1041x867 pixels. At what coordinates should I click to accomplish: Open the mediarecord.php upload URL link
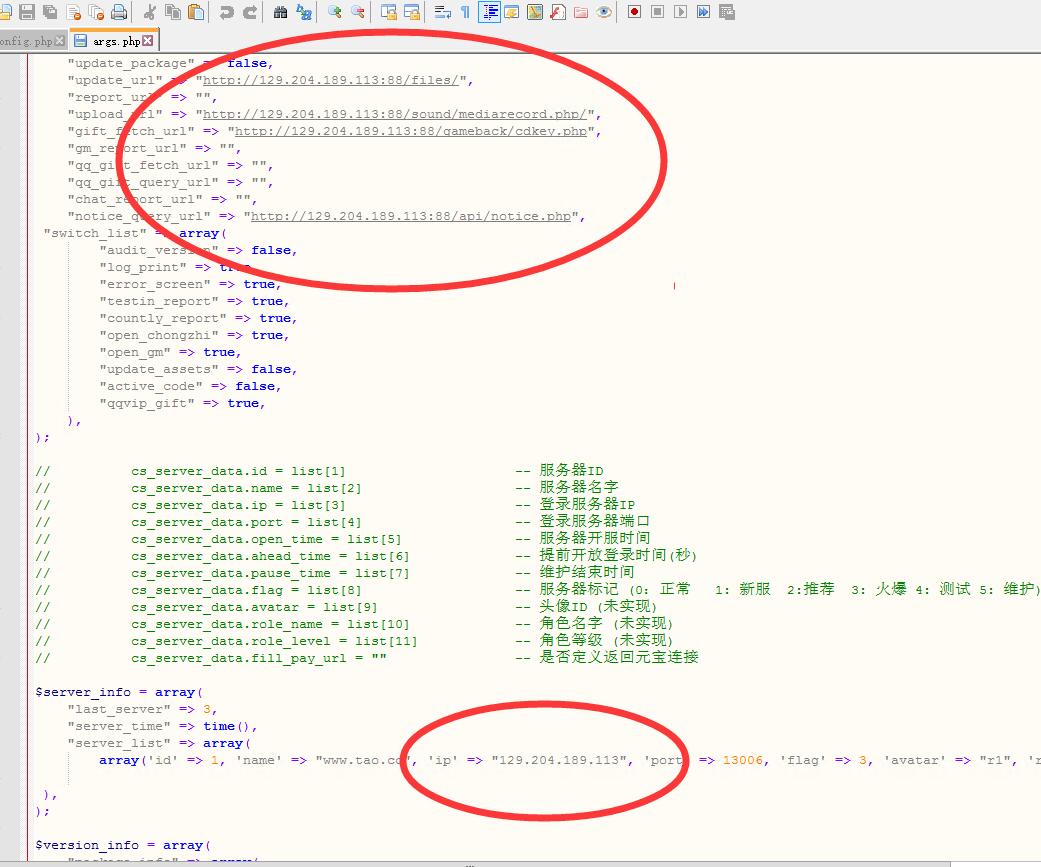tap(401, 114)
